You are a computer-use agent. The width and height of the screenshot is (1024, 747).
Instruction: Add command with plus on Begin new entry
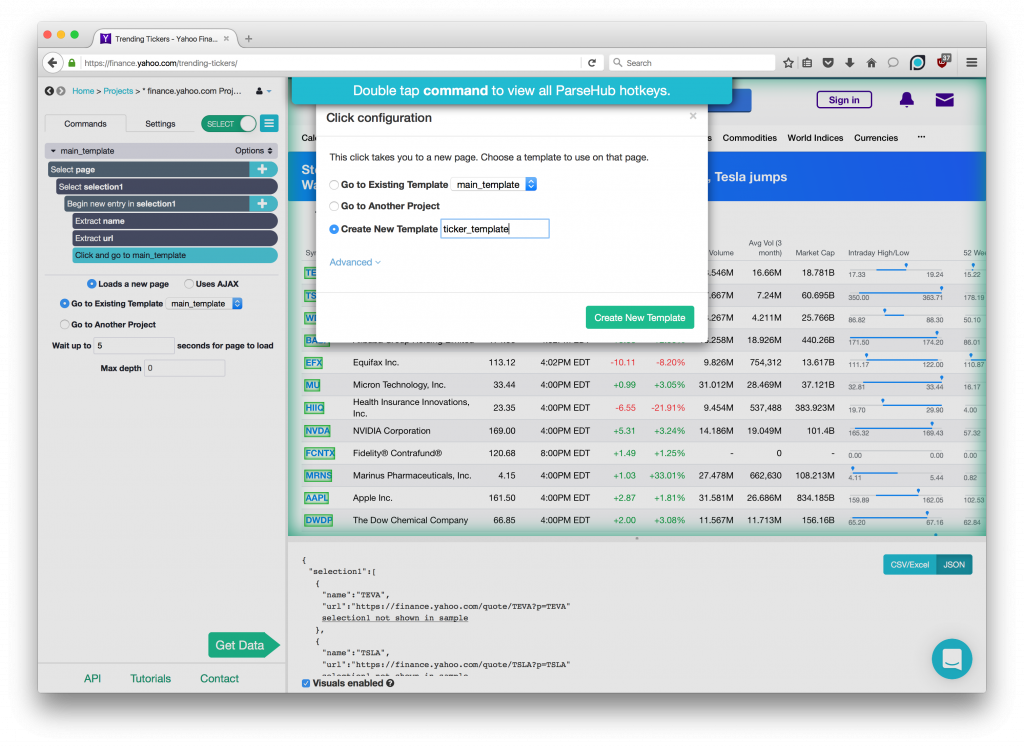[263, 204]
